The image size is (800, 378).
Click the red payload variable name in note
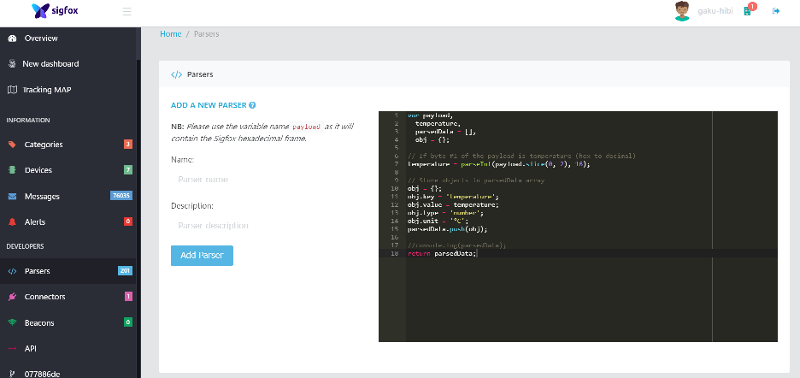coord(307,127)
